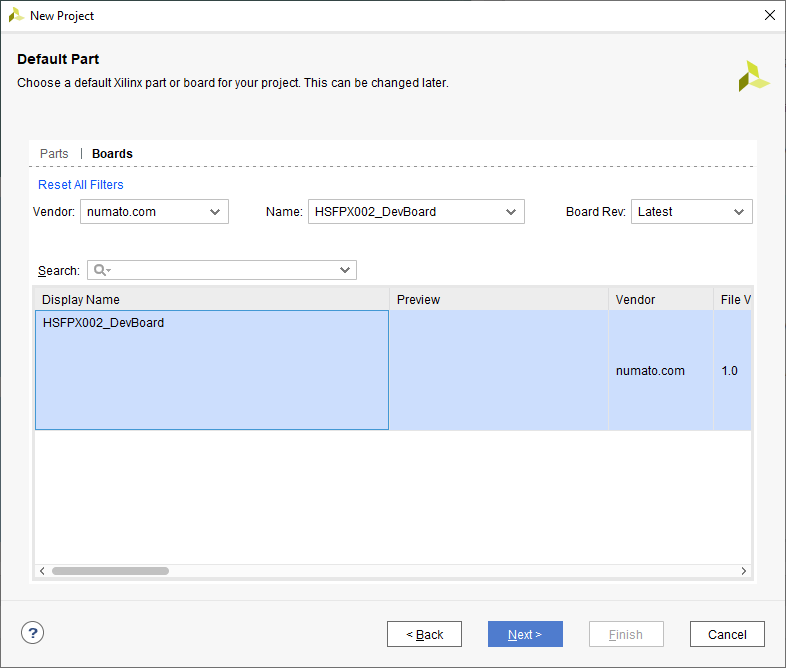Click the Vivado logo in title bar
Screen dimensions: 786x668
coord(16,16)
